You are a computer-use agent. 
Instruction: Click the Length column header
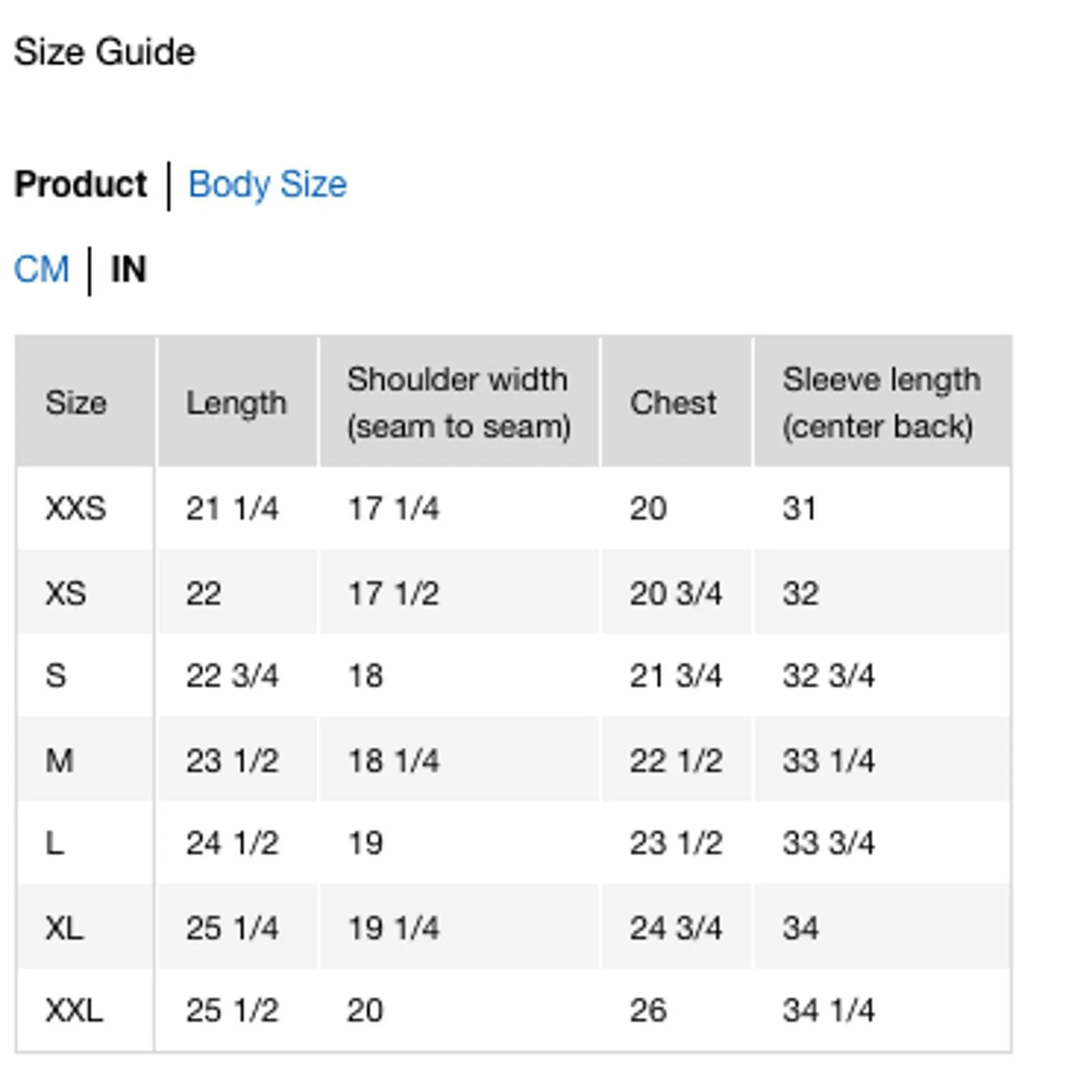(236, 402)
